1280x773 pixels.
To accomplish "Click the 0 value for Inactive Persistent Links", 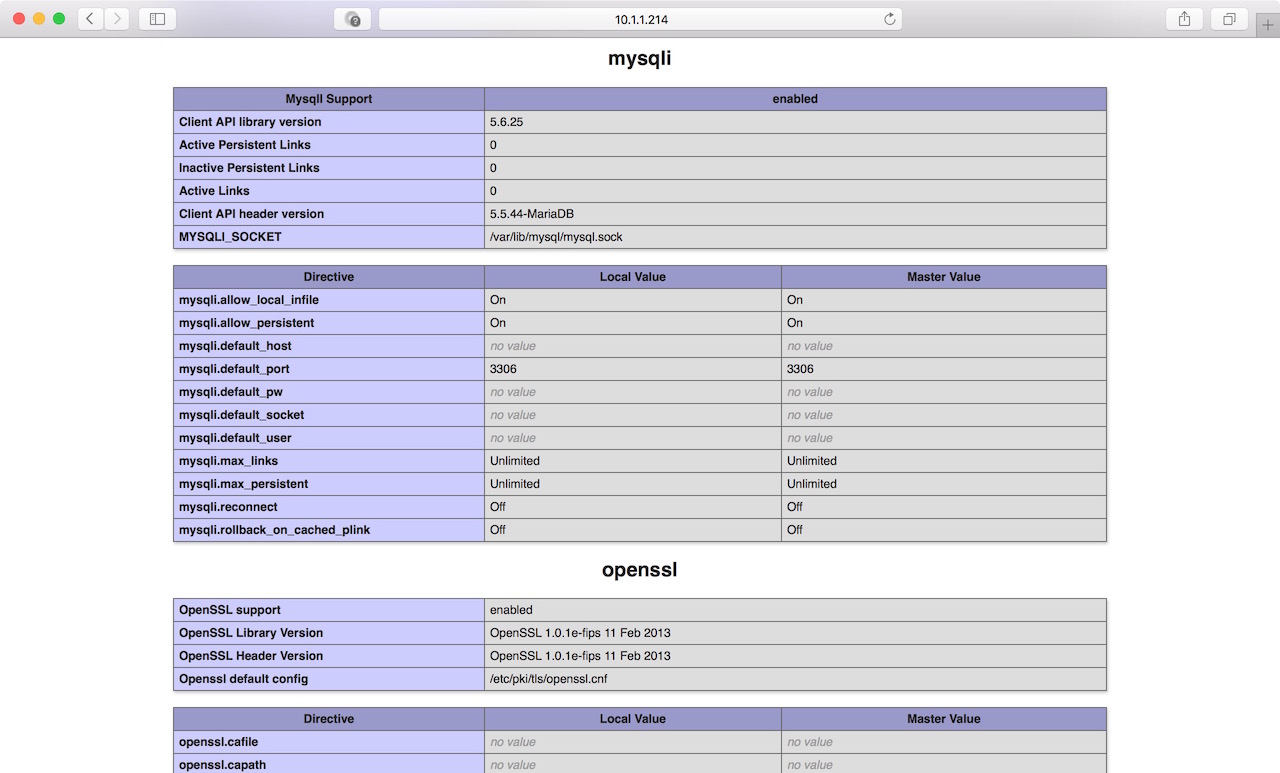I will pyautogui.click(x=493, y=168).
